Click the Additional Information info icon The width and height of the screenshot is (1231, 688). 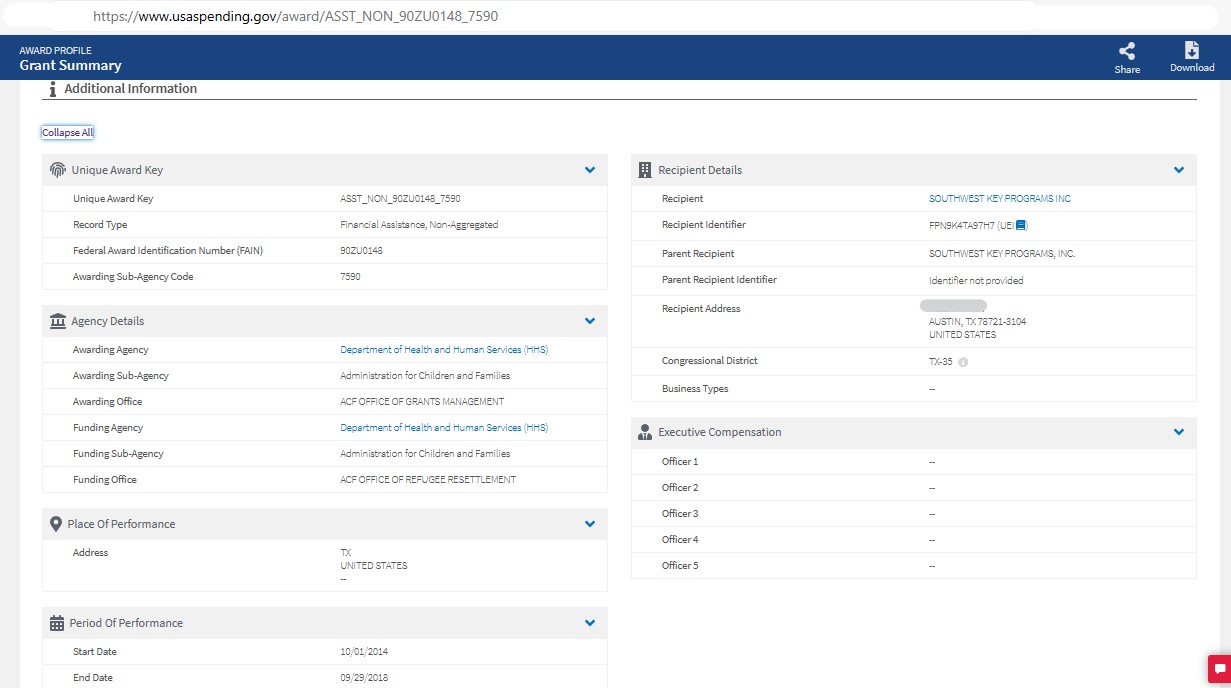52,90
